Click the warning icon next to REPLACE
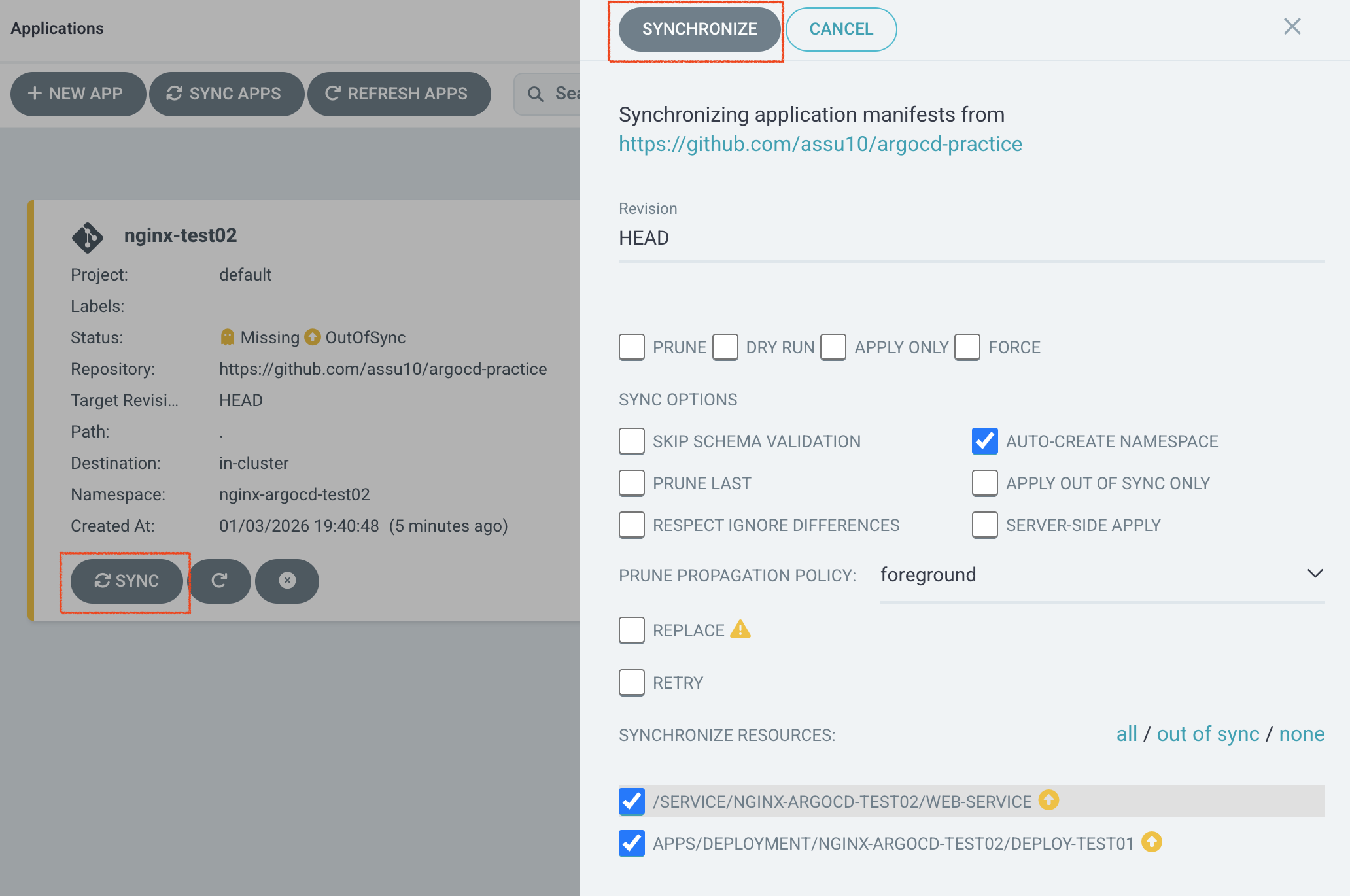 pyautogui.click(x=740, y=629)
